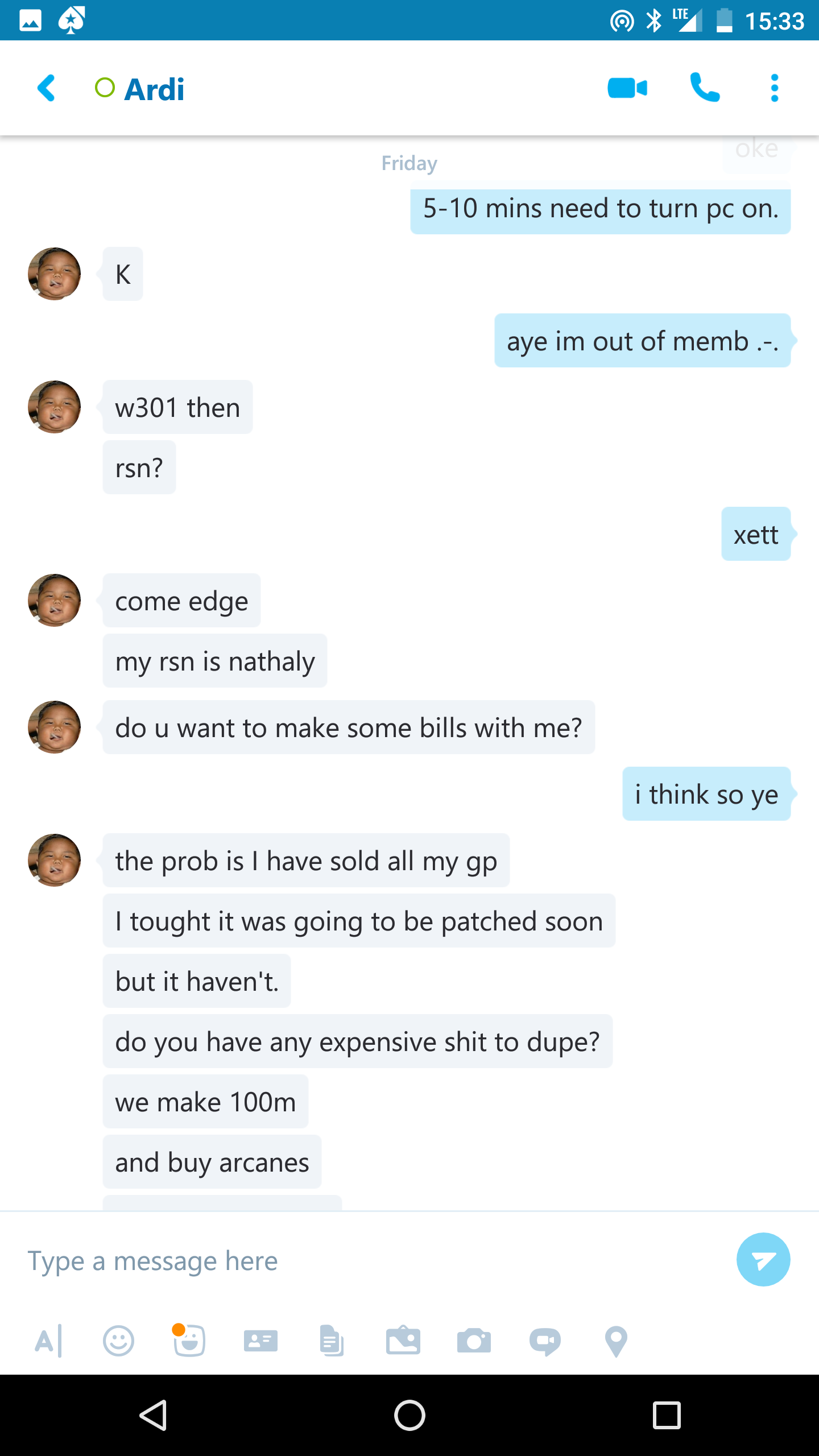This screenshot has width=819, height=1456.
Task: Open the Moji sticker picker
Action: 189,1340
